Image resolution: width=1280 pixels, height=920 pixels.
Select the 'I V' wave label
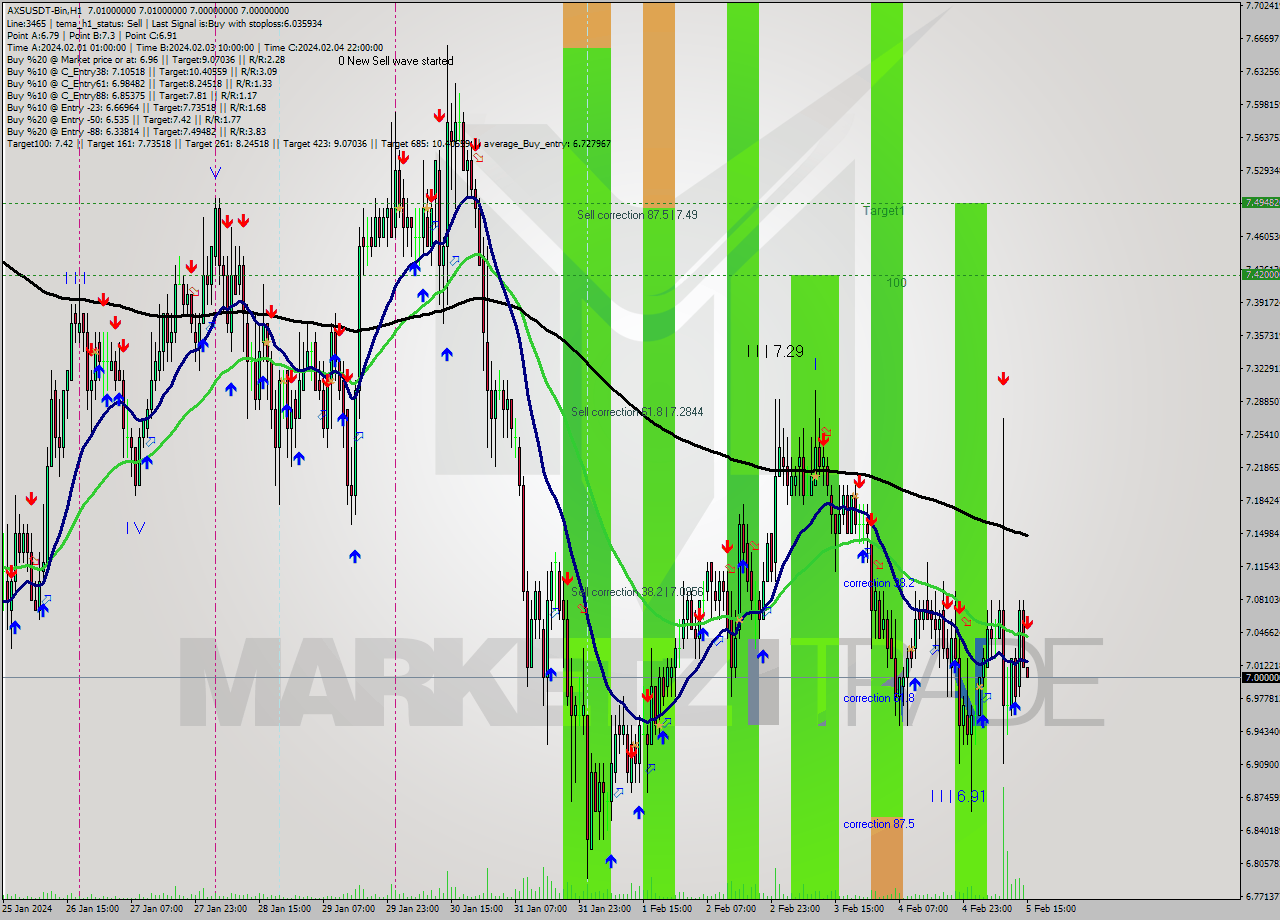click(136, 528)
